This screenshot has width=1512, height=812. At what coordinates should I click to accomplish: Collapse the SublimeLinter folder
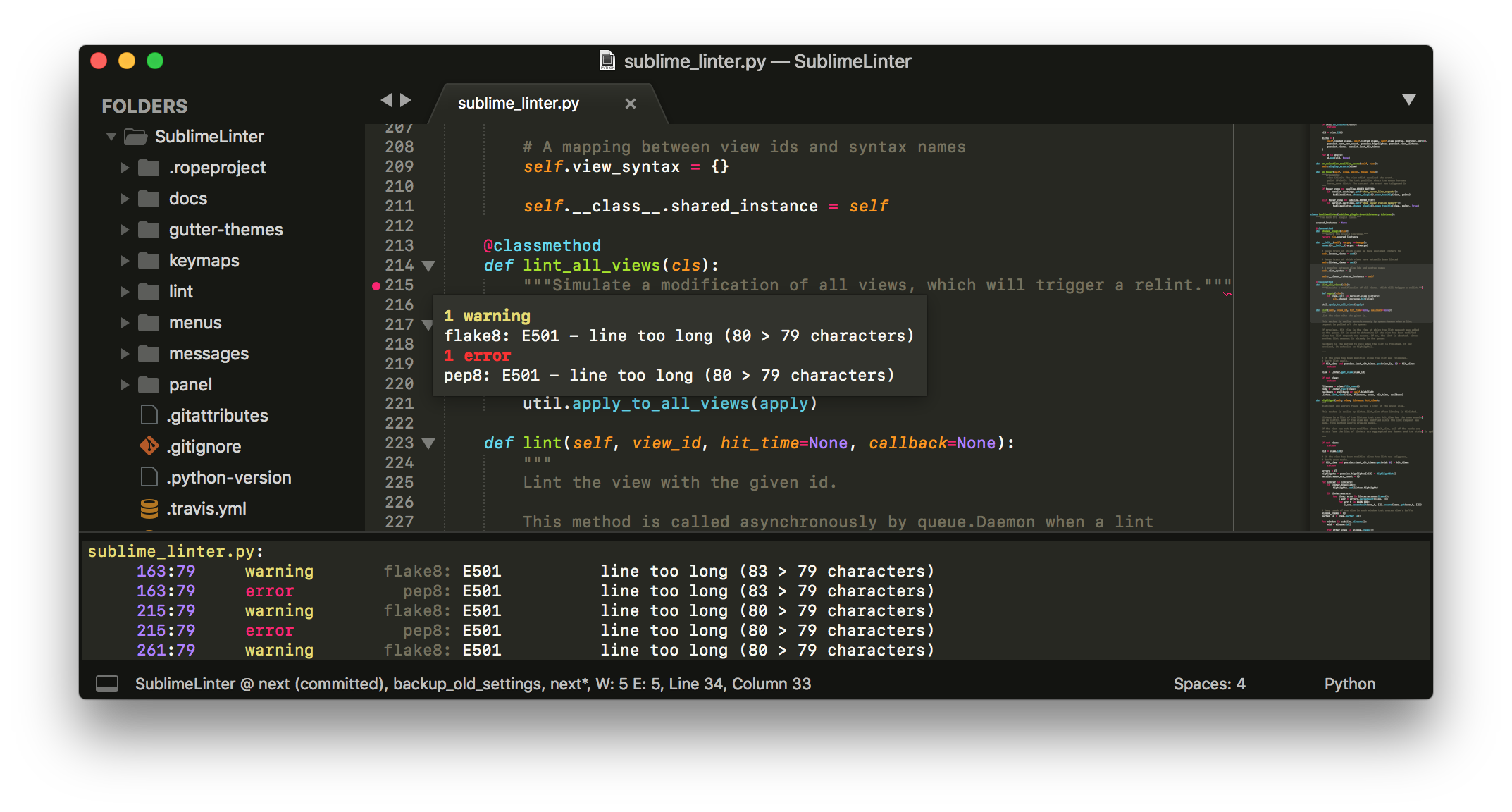click(111, 136)
